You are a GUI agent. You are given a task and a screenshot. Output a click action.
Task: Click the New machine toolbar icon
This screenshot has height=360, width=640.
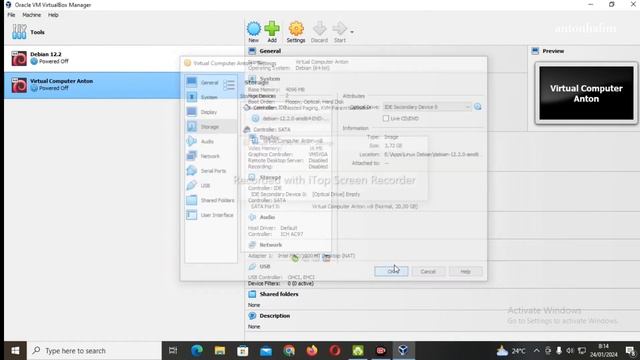[x=253, y=32]
